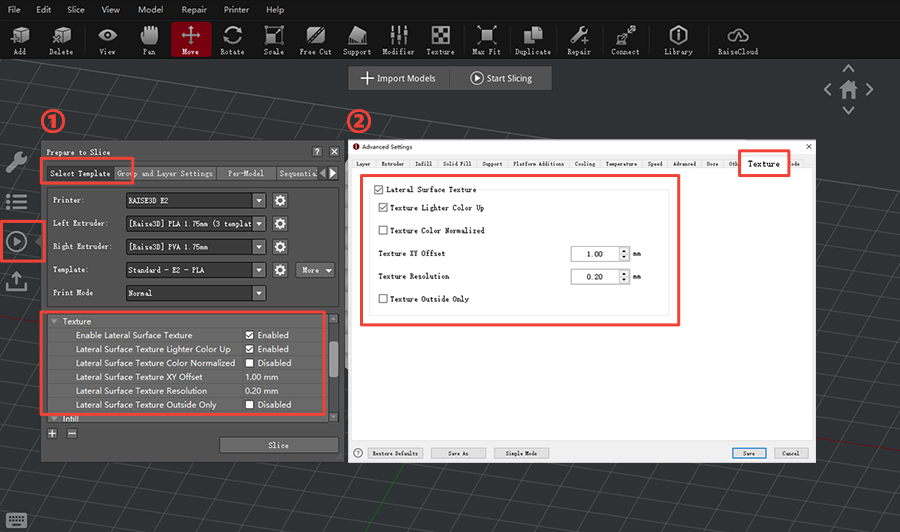The image size is (900, 532).
Task: Click the Max Fit icon
Action: pyautogui.click(x=486, y=40)
